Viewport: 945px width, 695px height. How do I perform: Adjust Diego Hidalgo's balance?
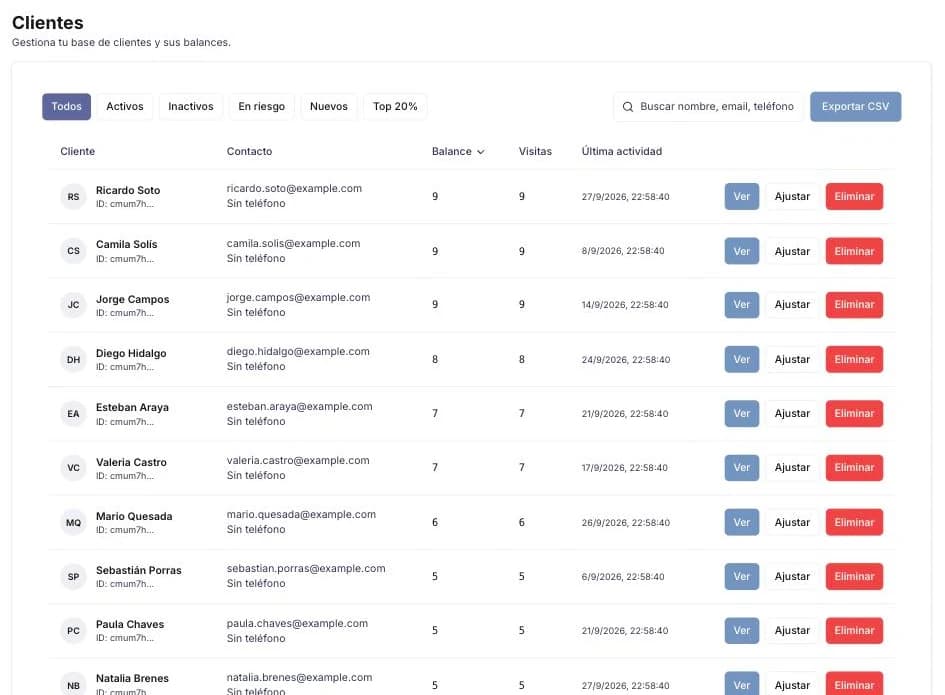tap(792, 359)
